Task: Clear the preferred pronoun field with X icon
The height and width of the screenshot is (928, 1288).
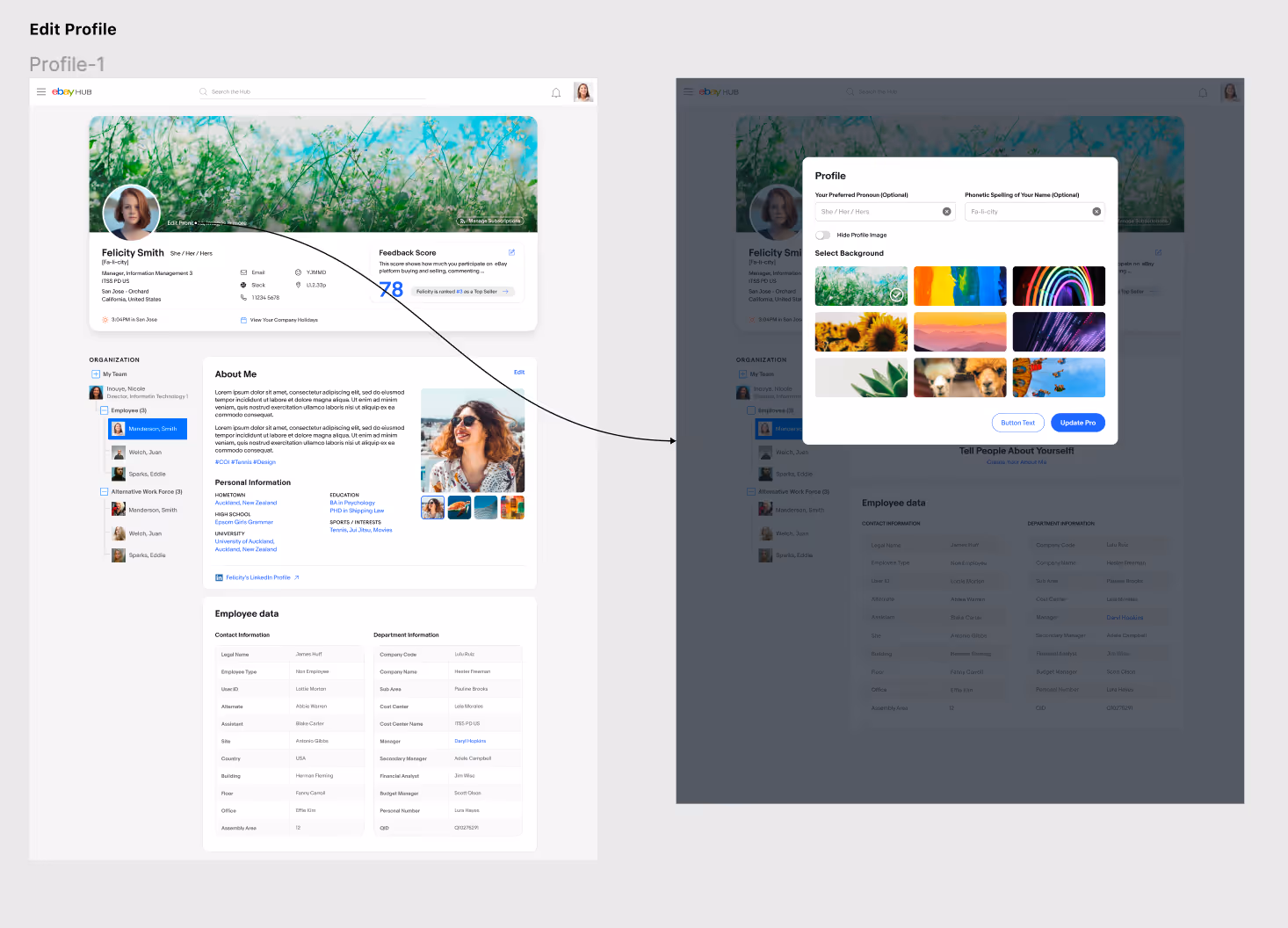Action: 946,212
